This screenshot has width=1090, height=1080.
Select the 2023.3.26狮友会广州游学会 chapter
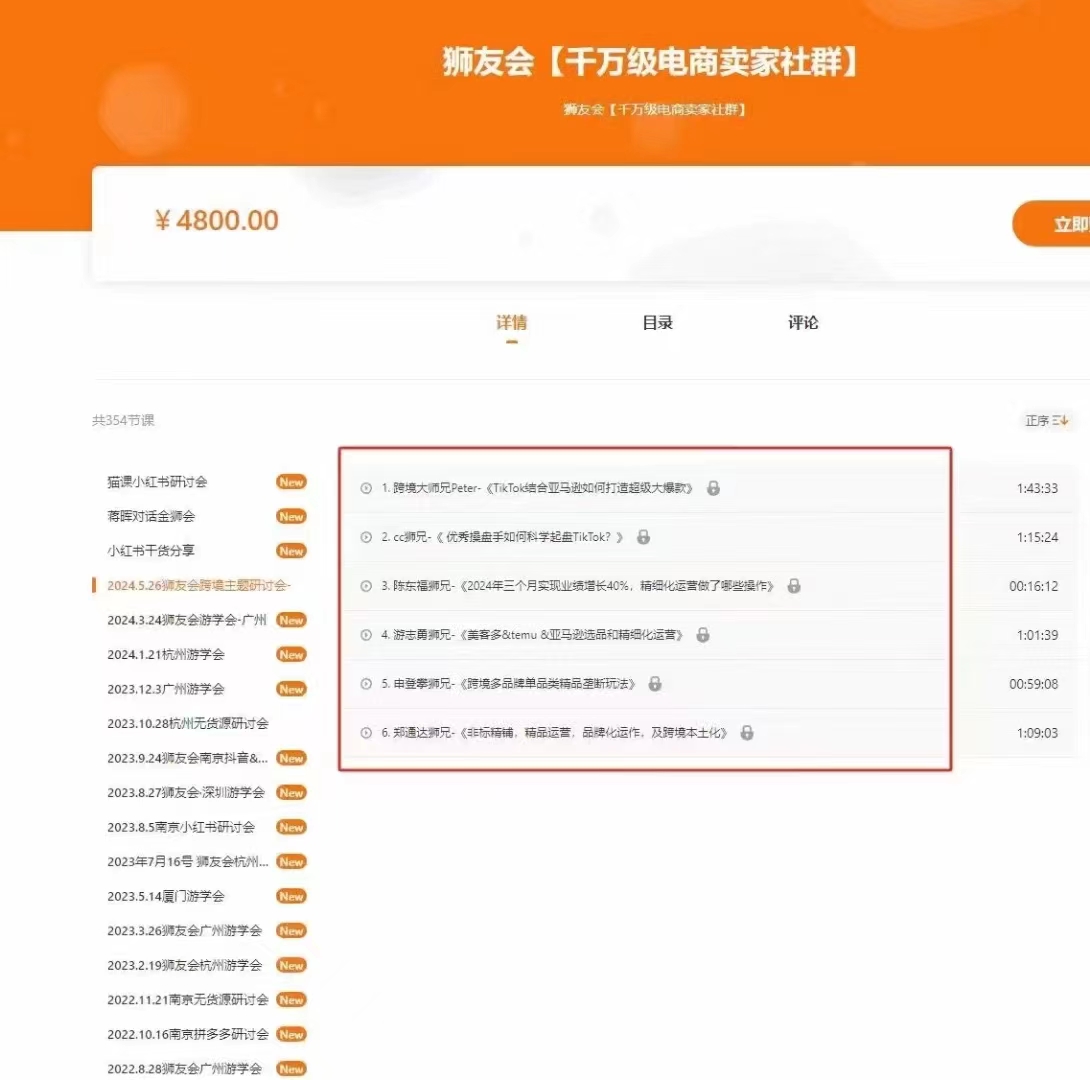pyautogui.click(x=184, y=931)
